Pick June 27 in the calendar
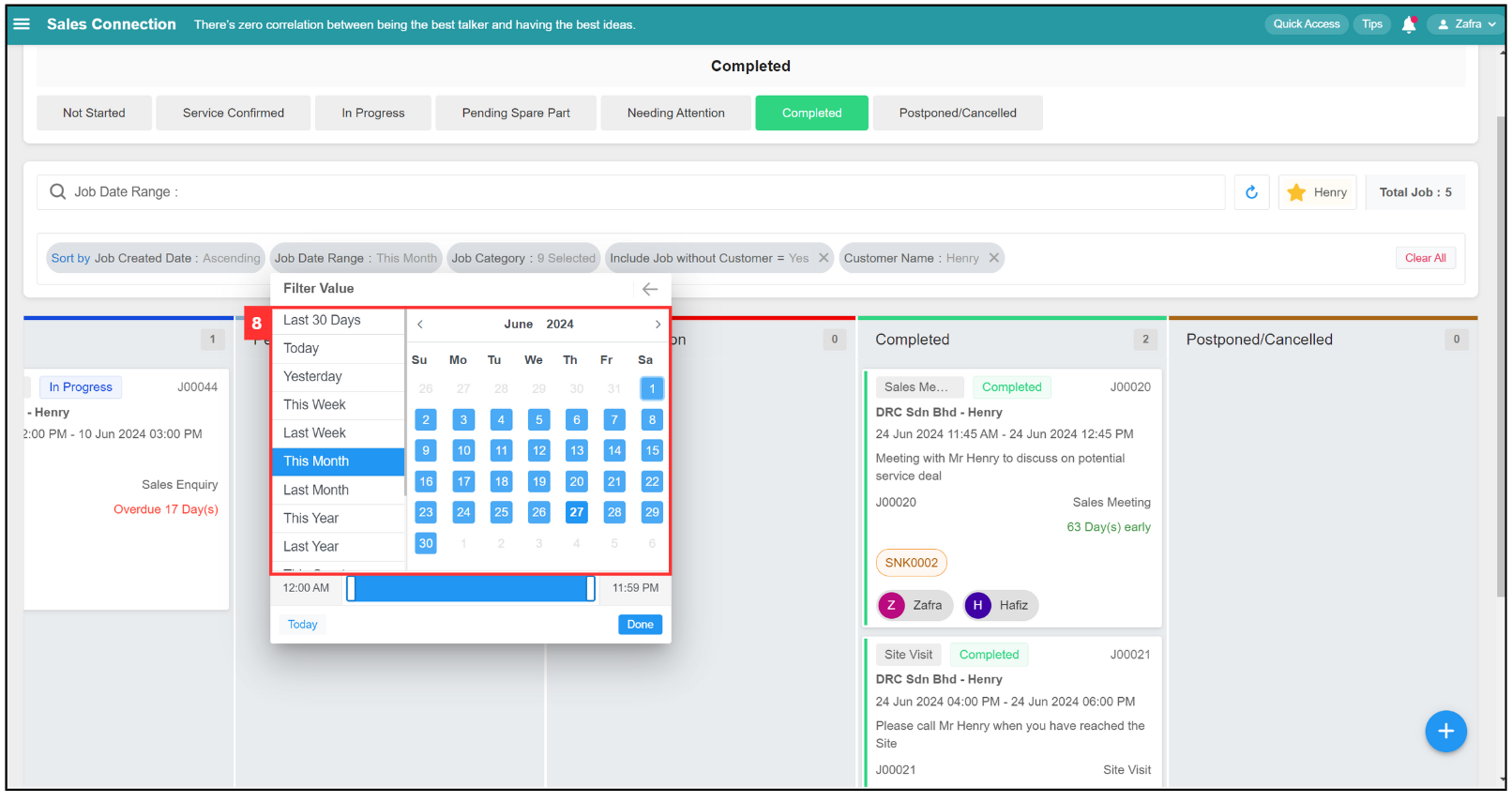 [x=577, y=512]
